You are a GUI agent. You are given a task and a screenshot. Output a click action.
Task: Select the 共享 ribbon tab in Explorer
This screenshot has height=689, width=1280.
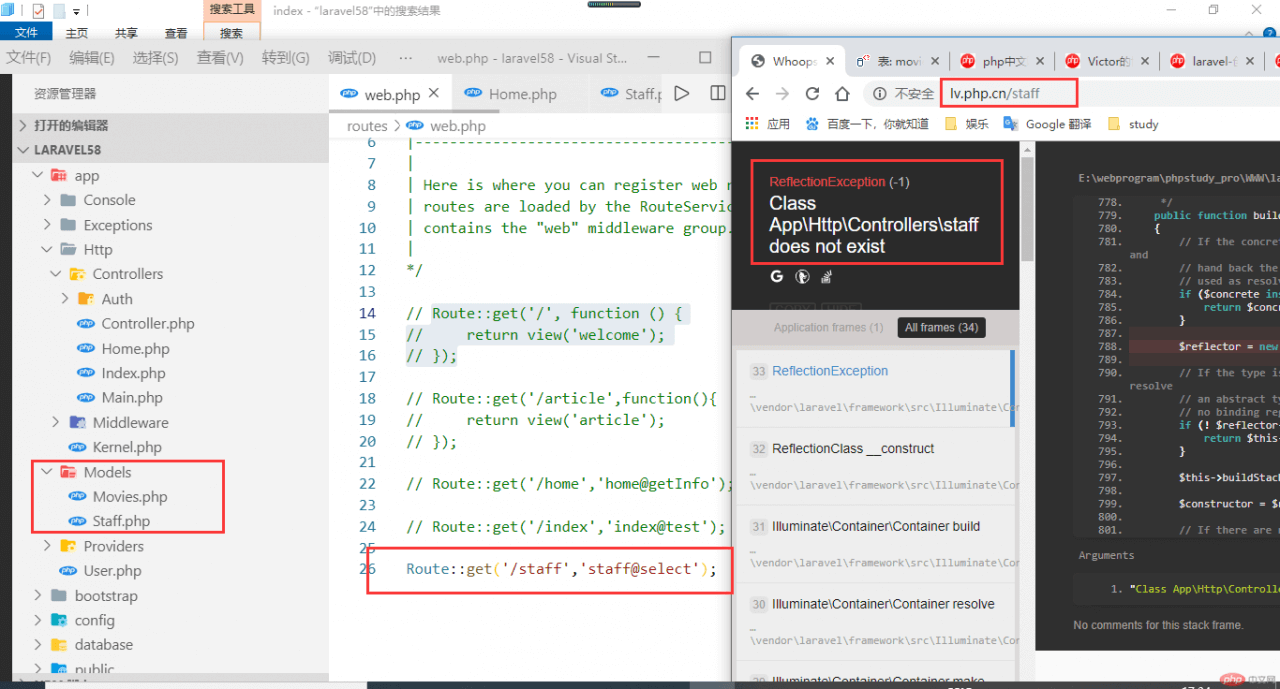click(x=126, y=33)
